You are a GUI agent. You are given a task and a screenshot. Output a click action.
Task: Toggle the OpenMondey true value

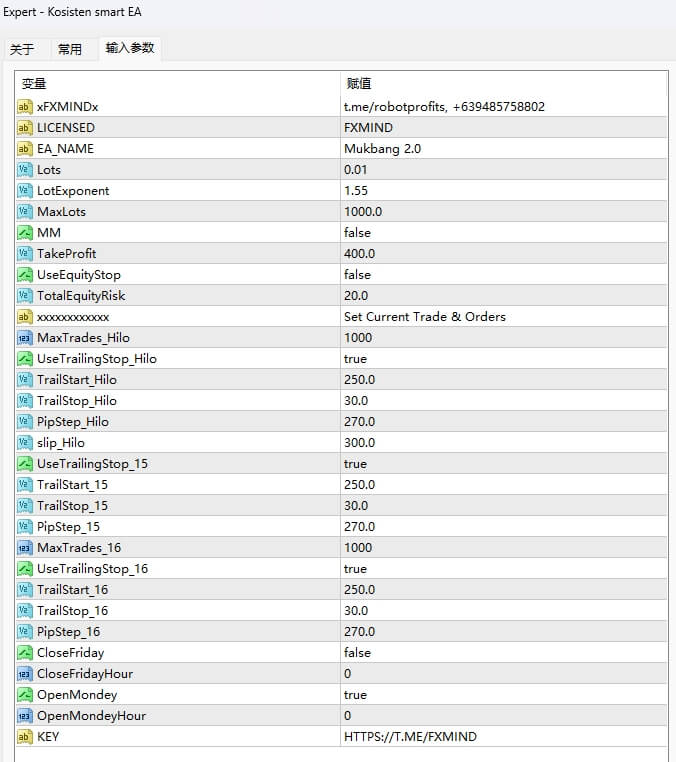(356, 695)
